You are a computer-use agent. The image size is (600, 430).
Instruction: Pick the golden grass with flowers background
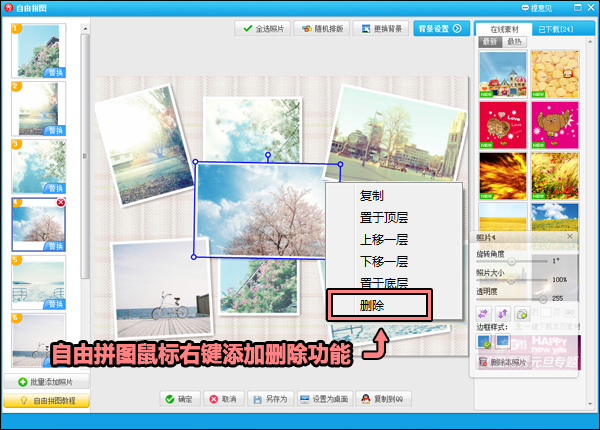(555, 176)
